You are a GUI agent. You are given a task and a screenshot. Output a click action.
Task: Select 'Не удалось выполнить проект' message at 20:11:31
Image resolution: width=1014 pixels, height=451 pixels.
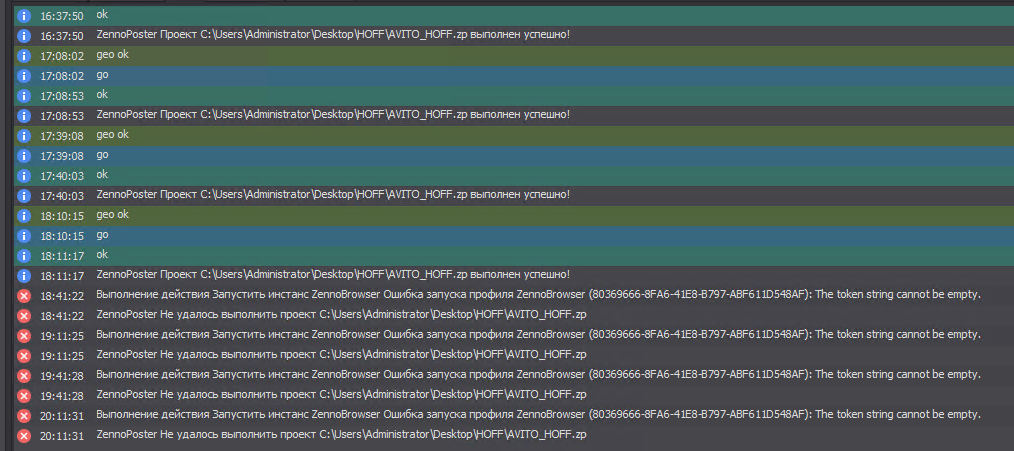[341, 434]
